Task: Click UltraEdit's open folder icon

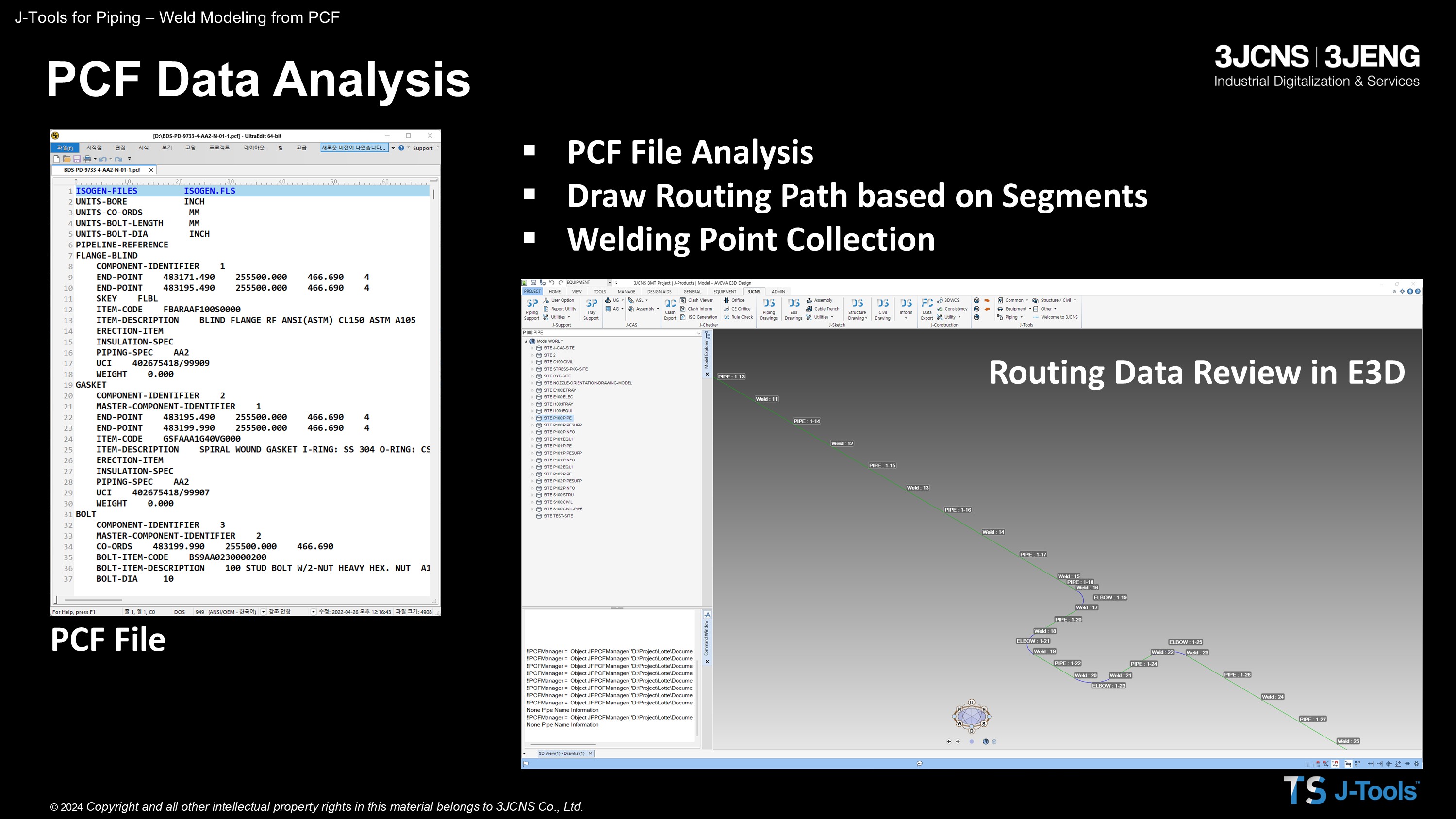Action: [66, 159]
